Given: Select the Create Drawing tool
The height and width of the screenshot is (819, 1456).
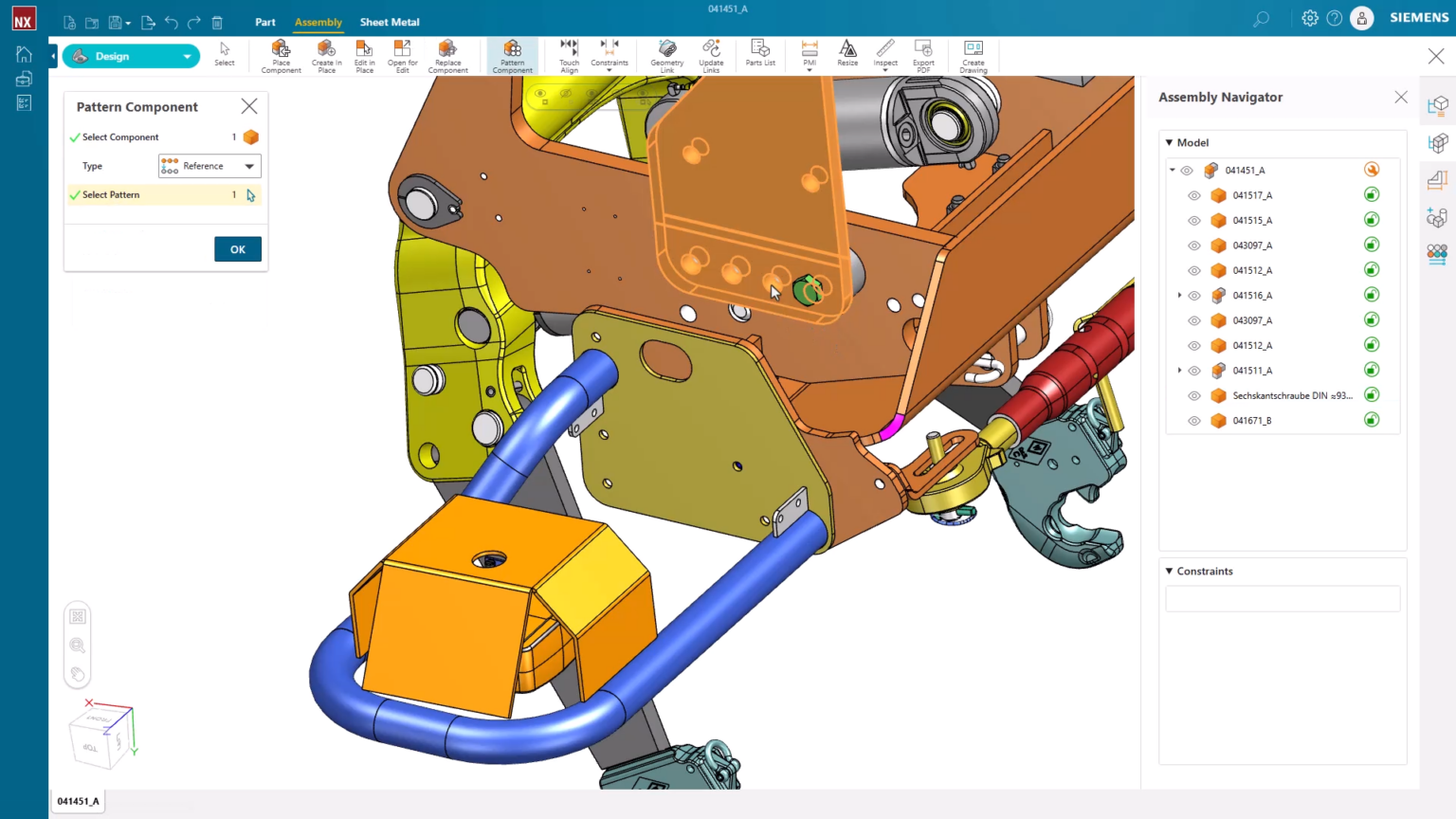Looking at the screenshot, I should [x=973, y=55].
